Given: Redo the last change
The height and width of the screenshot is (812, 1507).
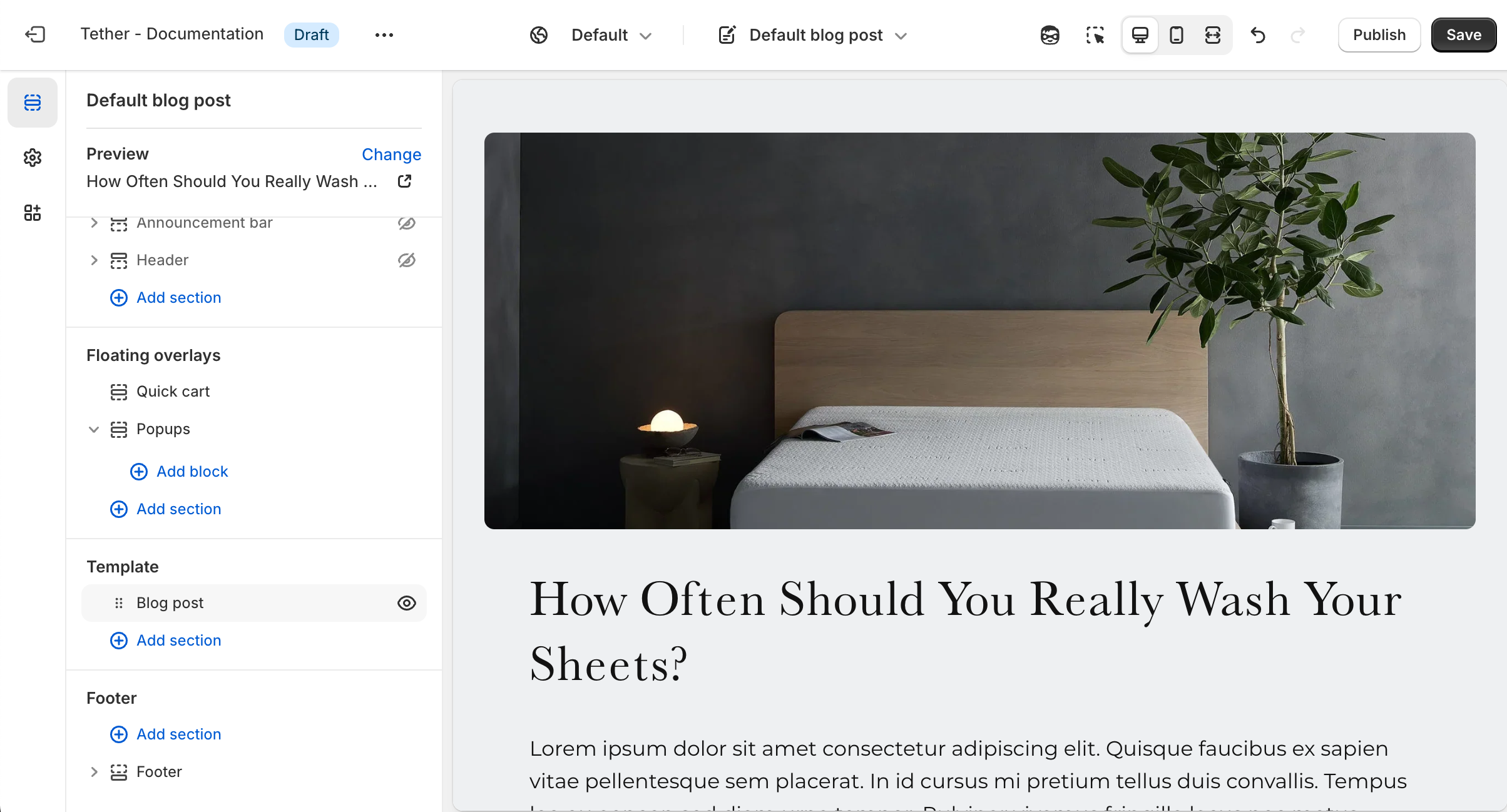Looking at the screenshot, I should coord(1298,35).
